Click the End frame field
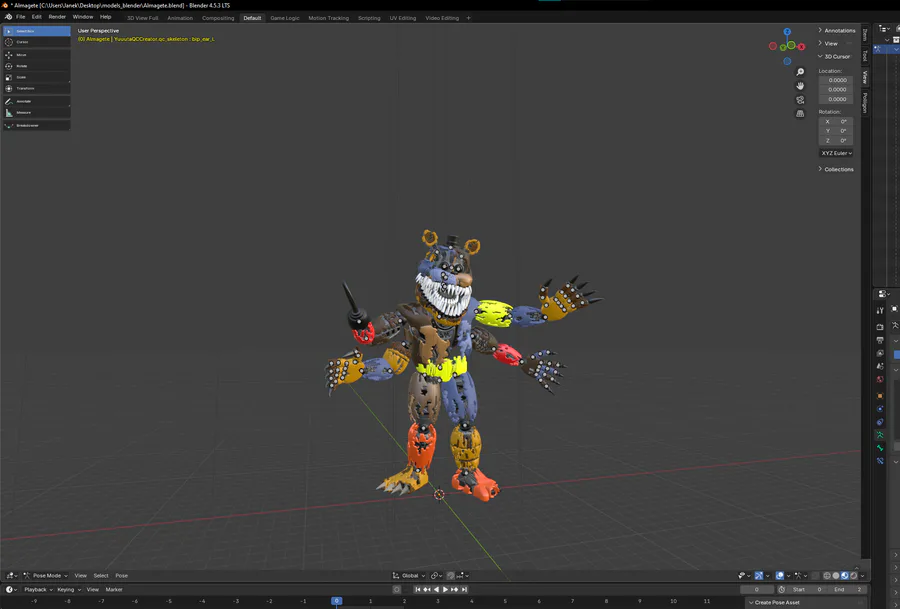The height and width of the screenshot is (609, 900). [x=847, y=589]
